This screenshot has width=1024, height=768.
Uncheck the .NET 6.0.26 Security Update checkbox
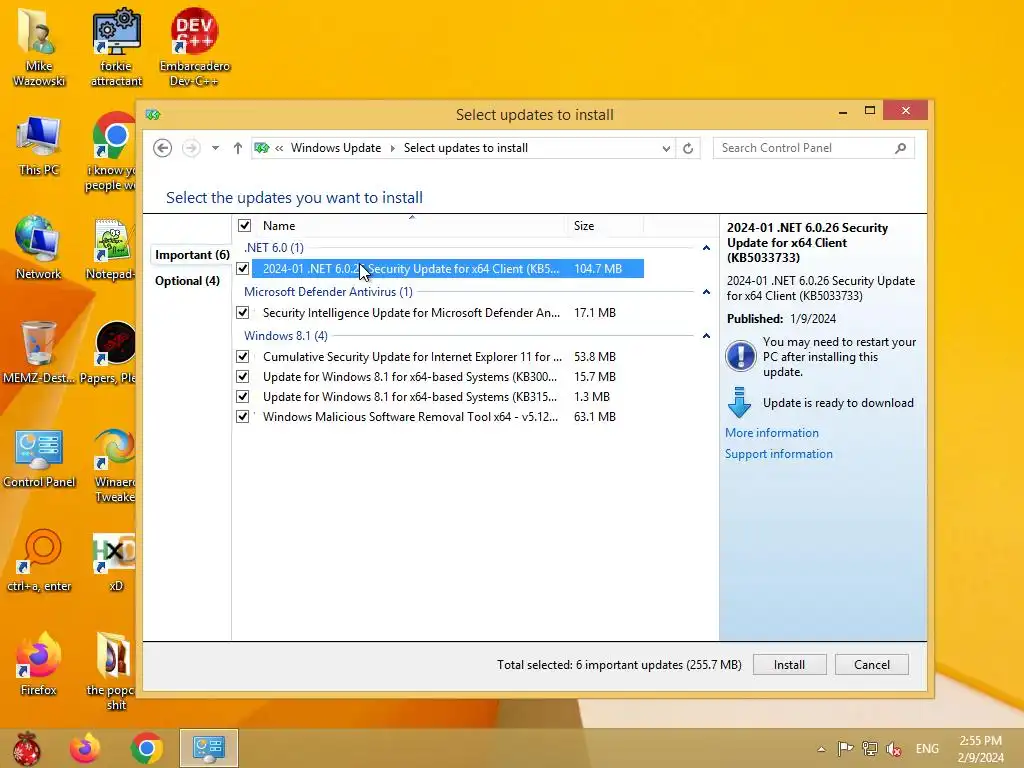[242, 268]
